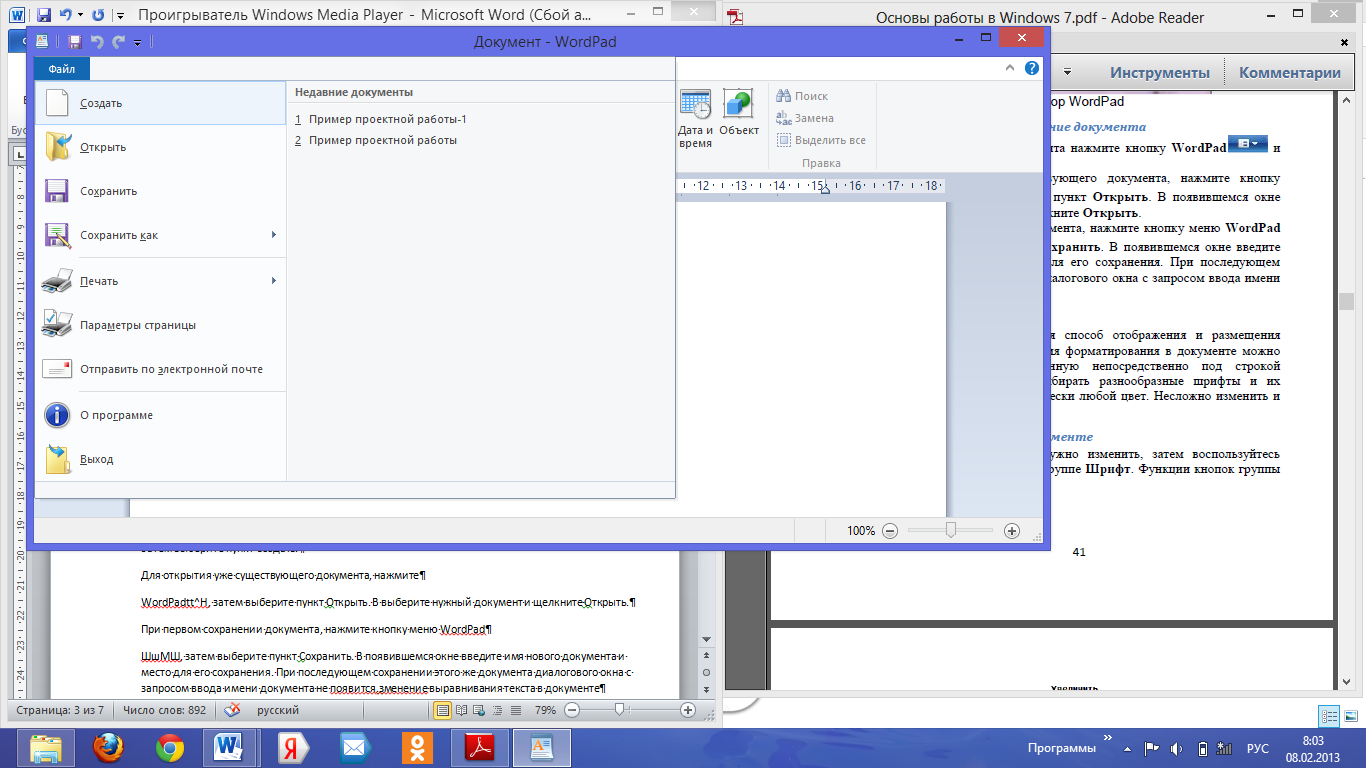Open WordPad quick access customize dropdown

(138, 43)
